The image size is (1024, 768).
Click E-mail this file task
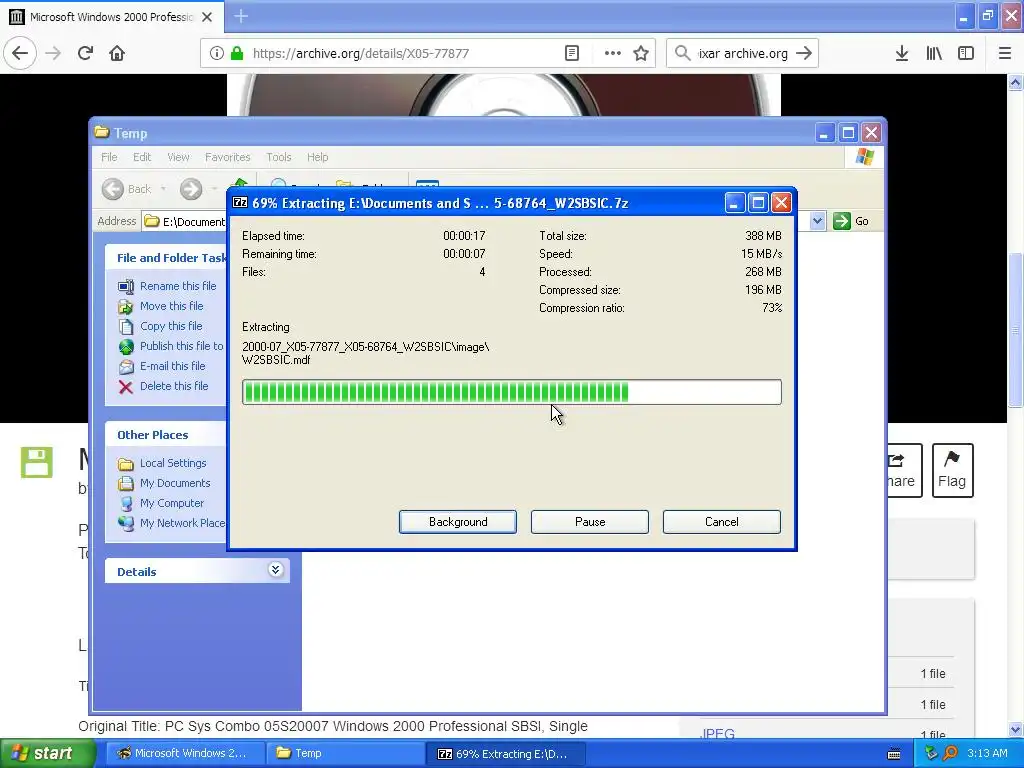tap(162, 366)
